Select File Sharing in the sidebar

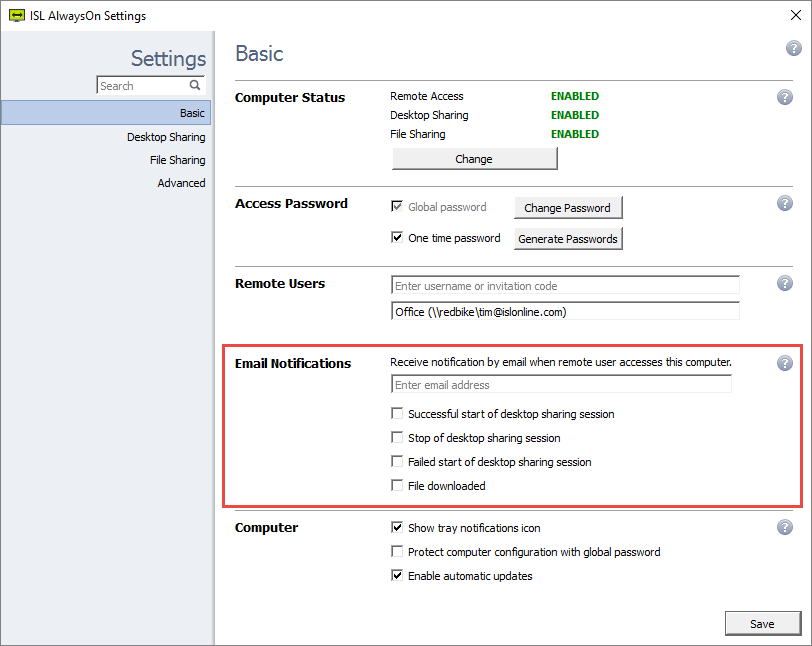[177, 160]
